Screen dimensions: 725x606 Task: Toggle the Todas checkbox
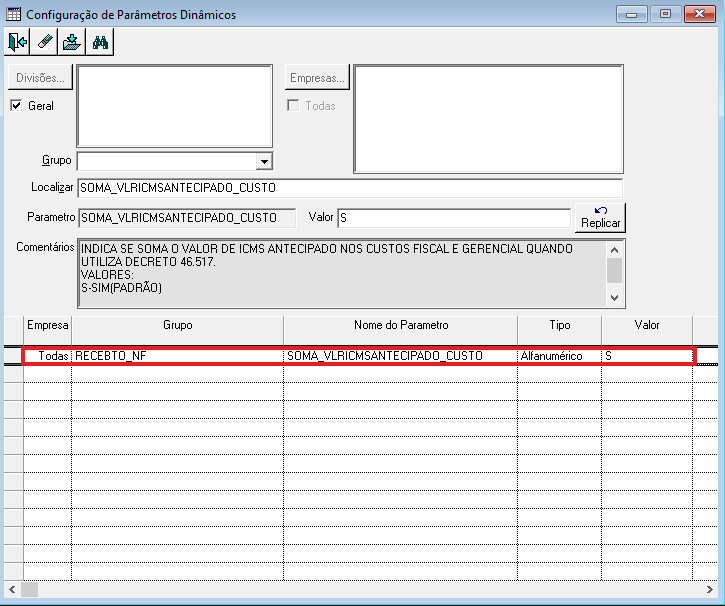[293, 105]
